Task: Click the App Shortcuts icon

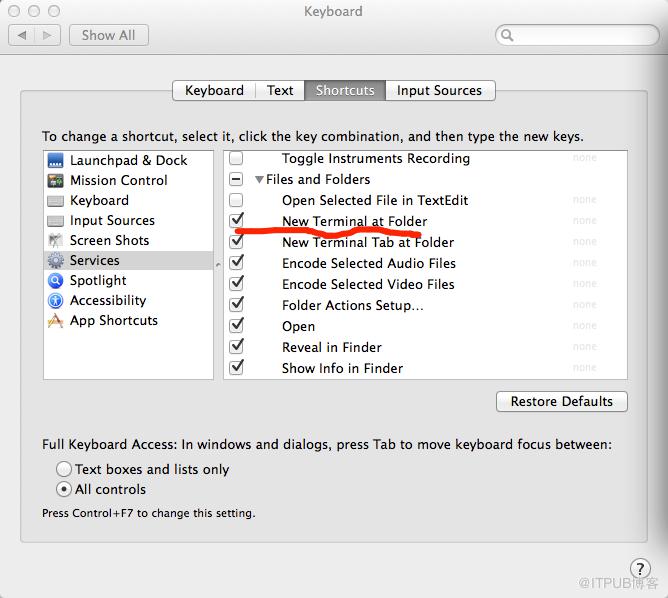Action: pos(55,321)
